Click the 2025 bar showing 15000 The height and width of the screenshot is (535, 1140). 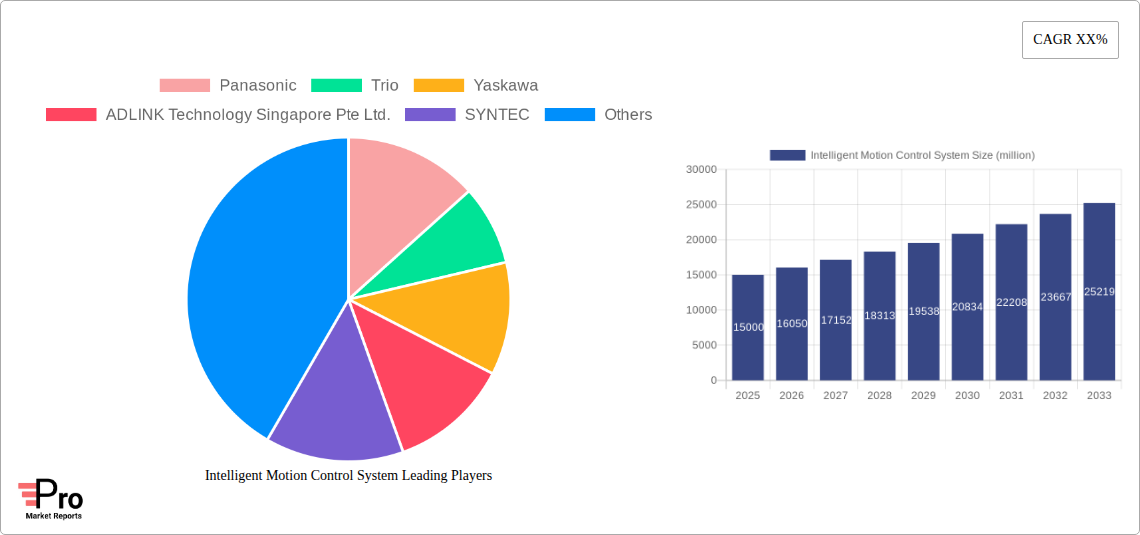(748, 327)
